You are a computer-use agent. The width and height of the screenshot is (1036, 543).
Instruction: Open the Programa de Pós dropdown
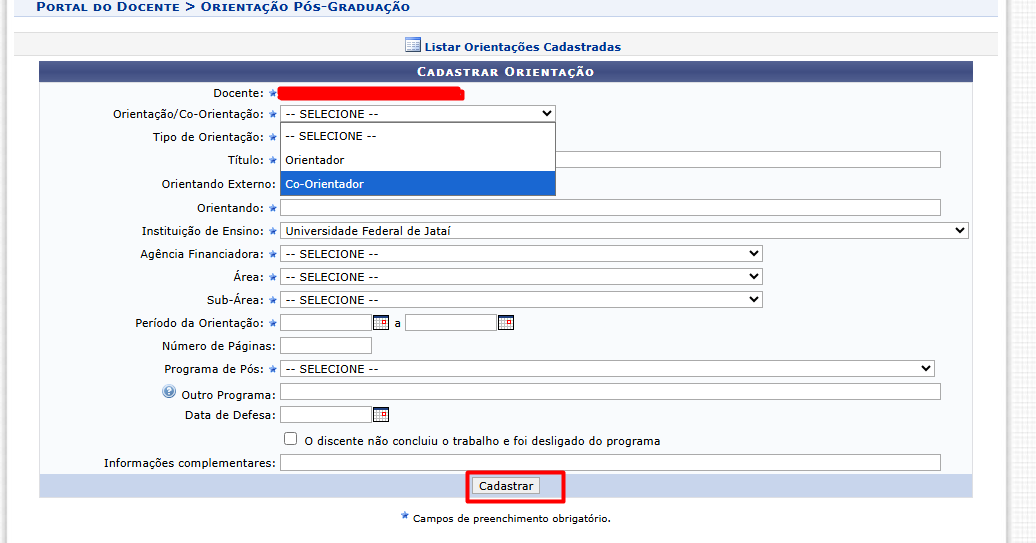click(x=607, y=369)
